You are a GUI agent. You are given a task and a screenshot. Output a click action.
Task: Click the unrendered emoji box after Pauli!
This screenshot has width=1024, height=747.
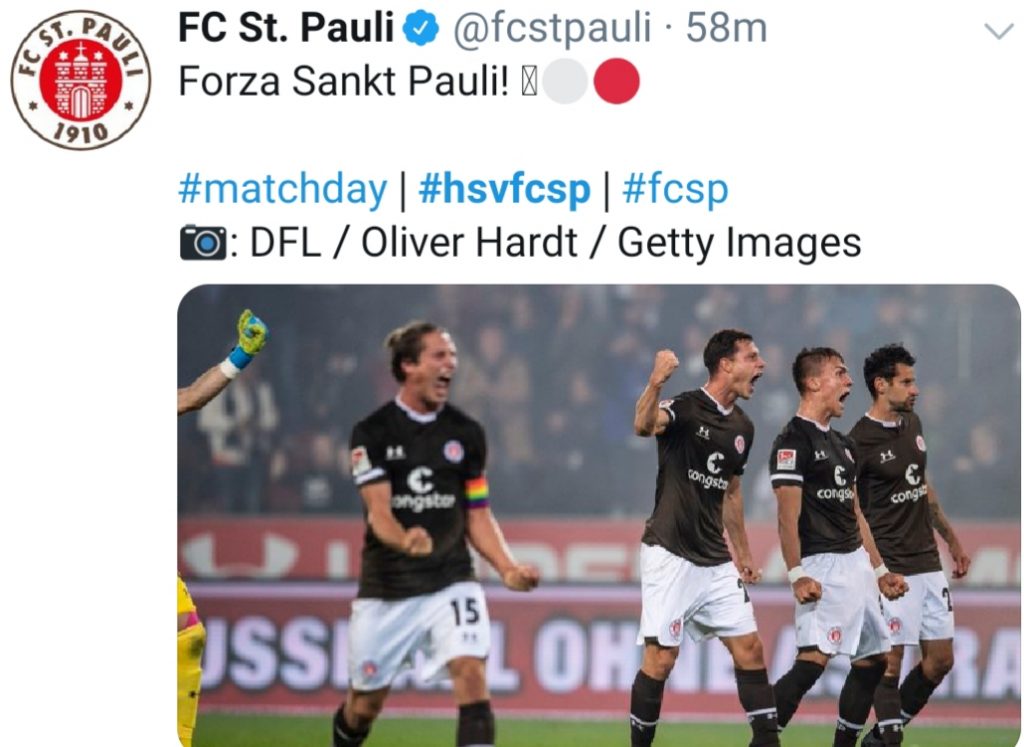click(529, 82)
